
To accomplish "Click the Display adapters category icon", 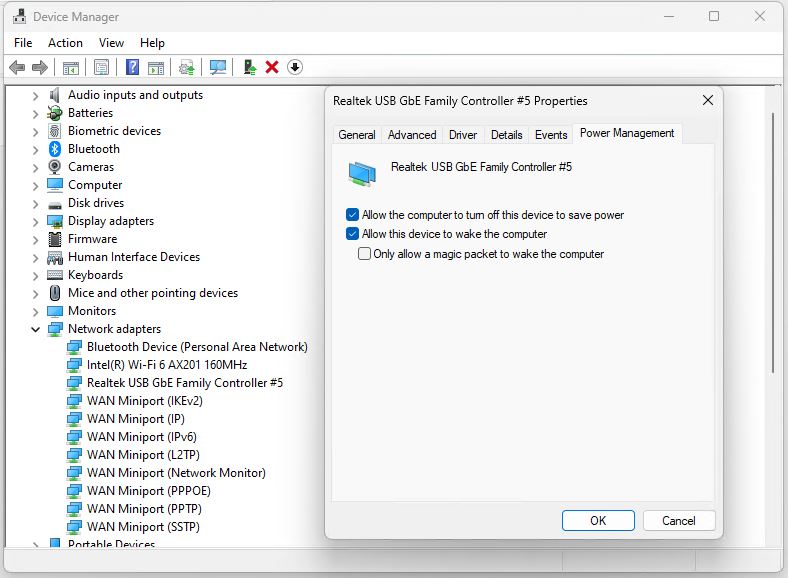I will point(55,221).
